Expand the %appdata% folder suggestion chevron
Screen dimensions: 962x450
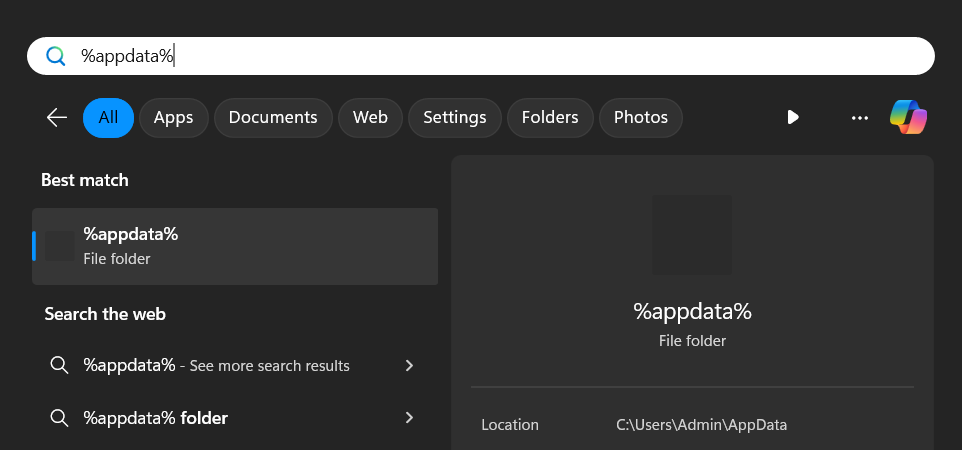click(409, 418)
